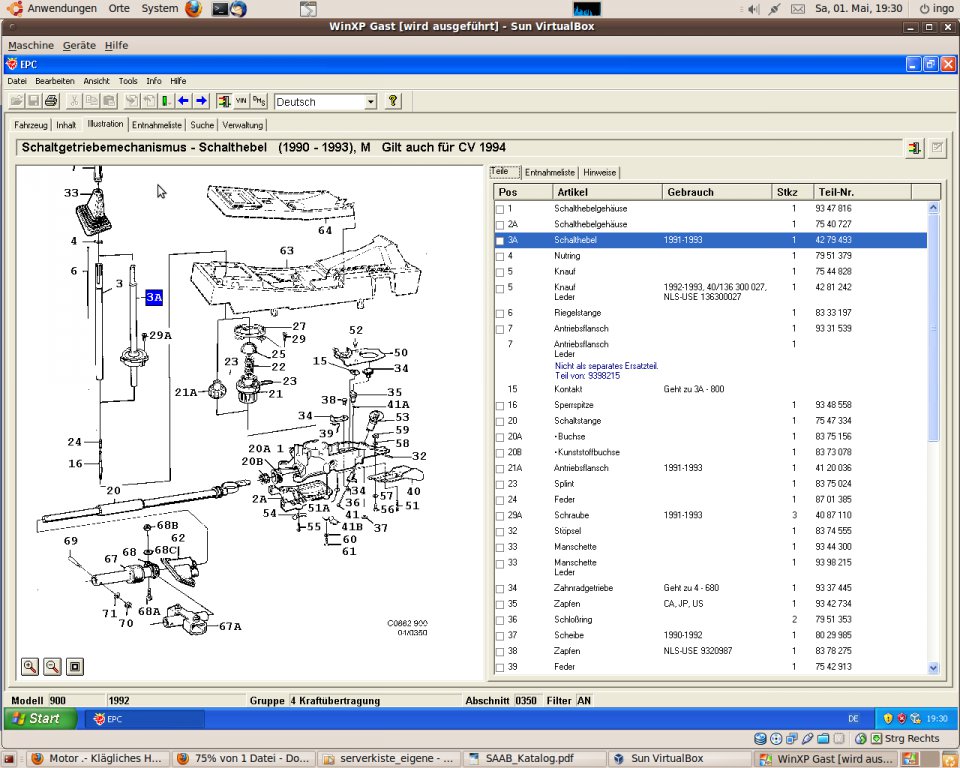The image size is (960, 768).
Task: Launch Firefox from the Ubuntu top panel
Action: click(193, 9)
